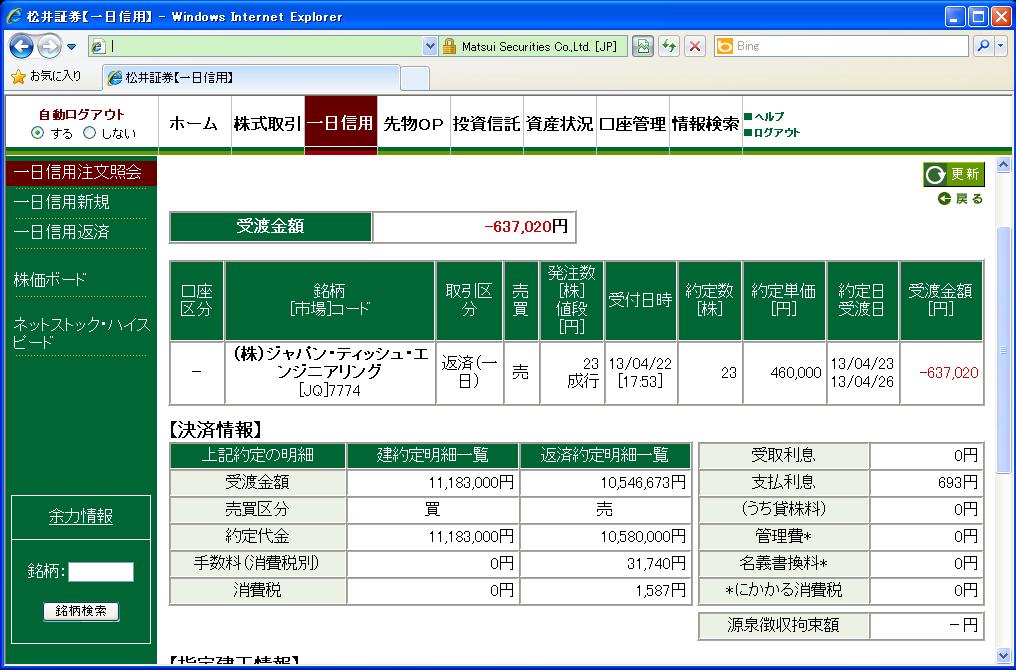
Task: Switch to the 資産状況 tab
Action: (x=560, y=124)
